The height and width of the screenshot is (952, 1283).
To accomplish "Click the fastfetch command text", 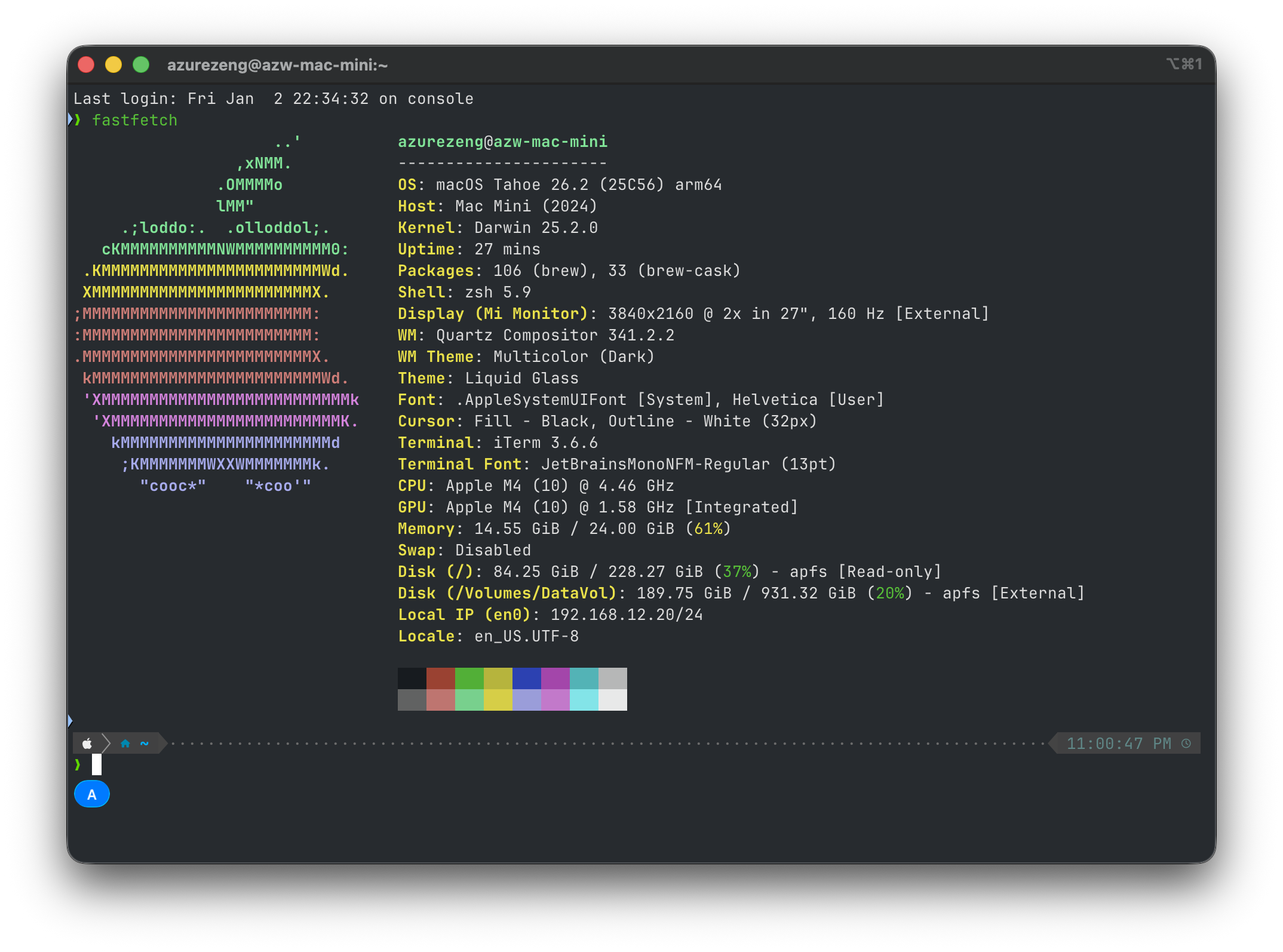I will coord(135,120).
